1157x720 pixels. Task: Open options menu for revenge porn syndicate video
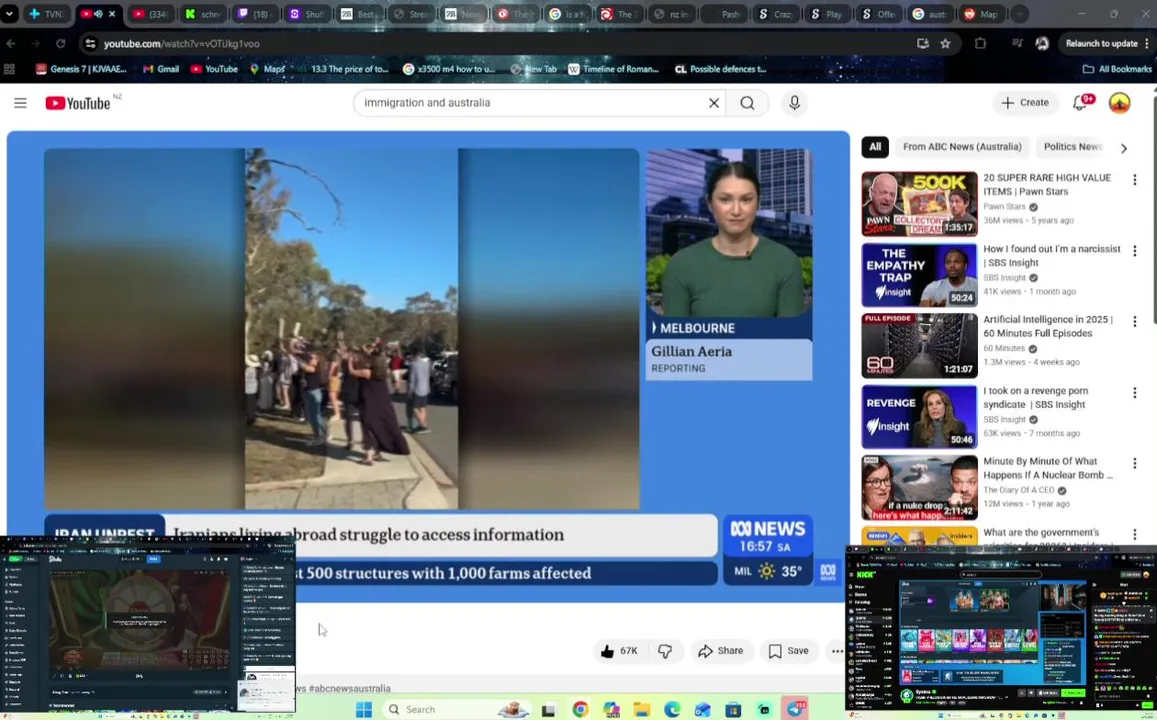click(1135, 392)
